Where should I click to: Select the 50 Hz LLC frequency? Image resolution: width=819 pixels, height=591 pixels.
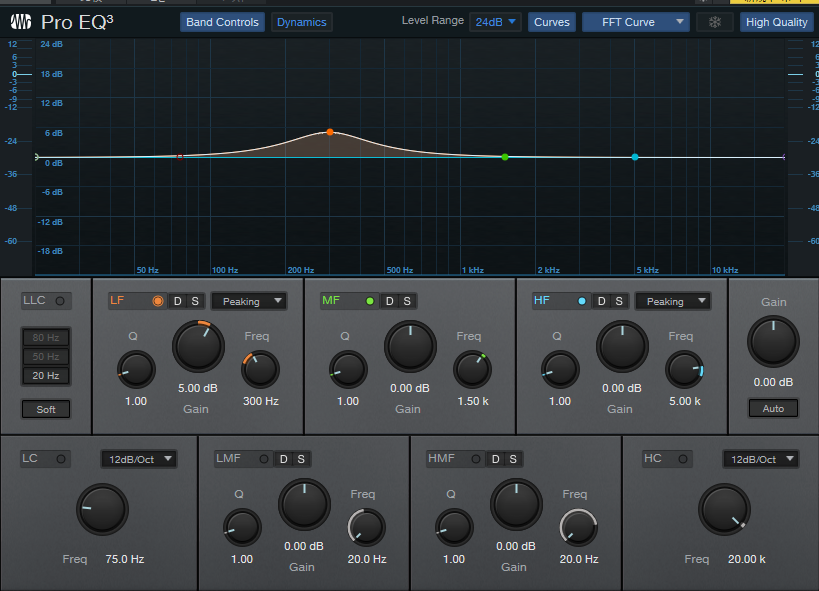(46, 356)
